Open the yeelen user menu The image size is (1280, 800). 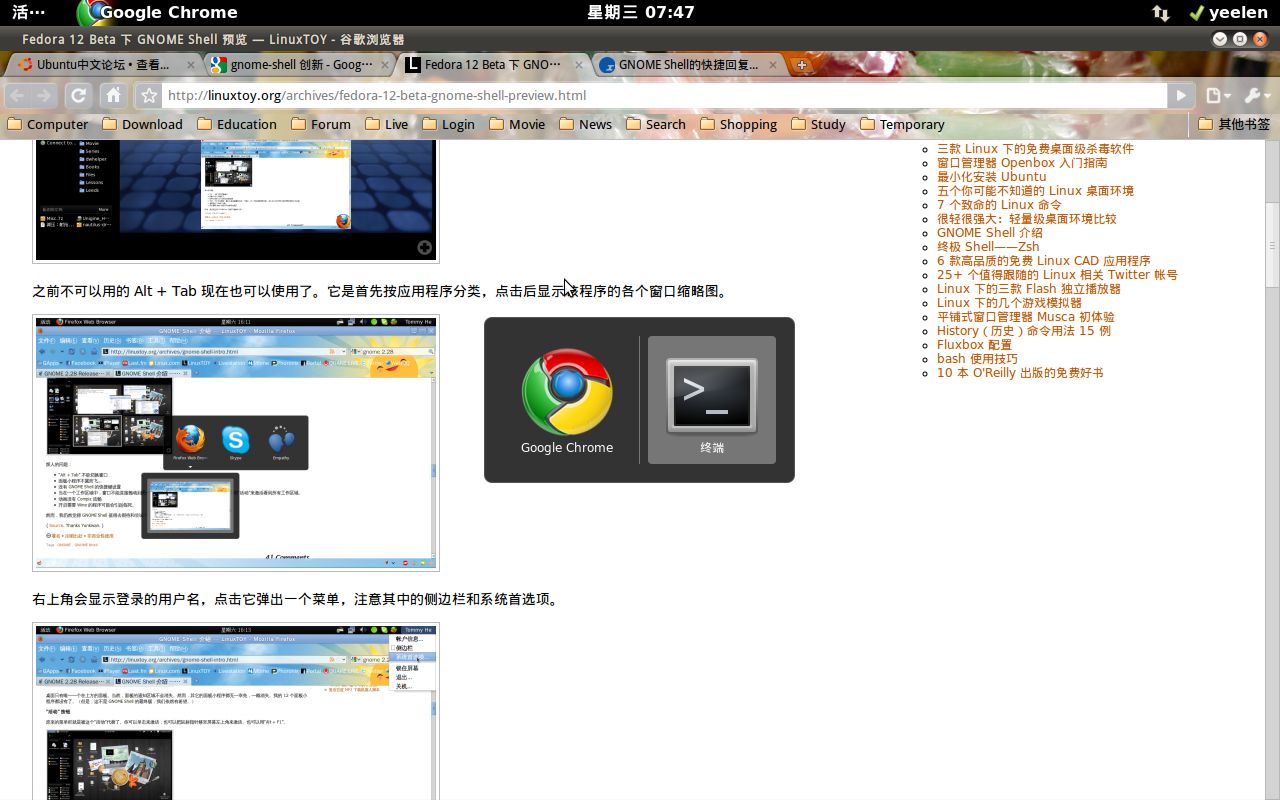(1228, 12)
